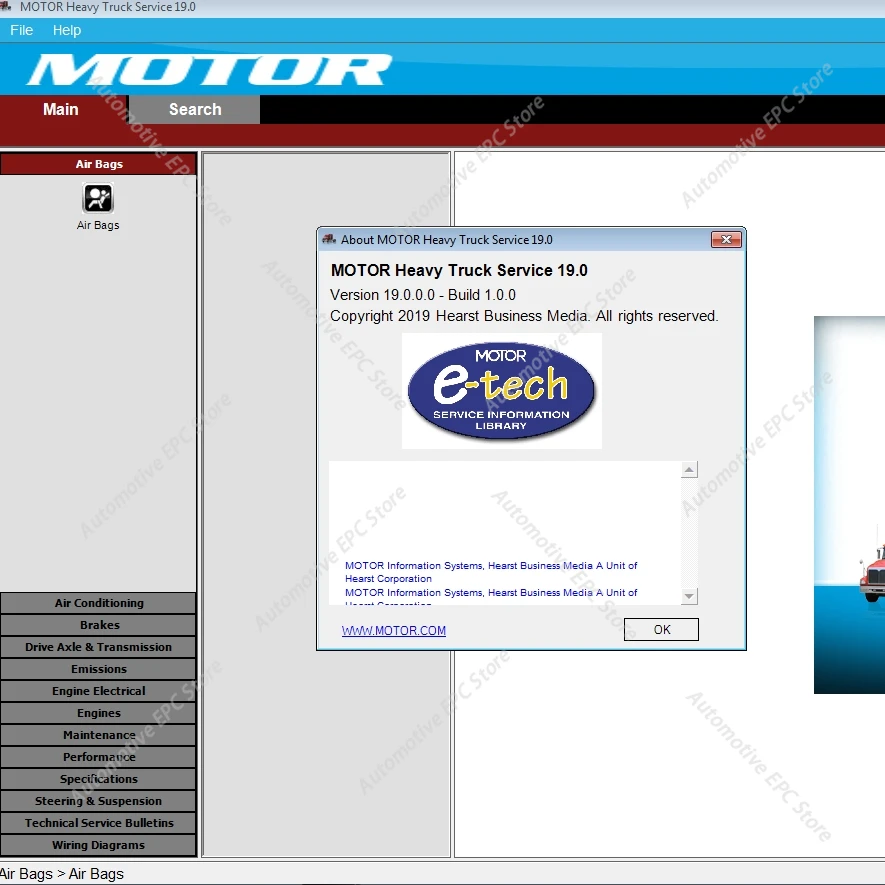
Task: Open the Help menu
Action: click(x=67, y=30)
